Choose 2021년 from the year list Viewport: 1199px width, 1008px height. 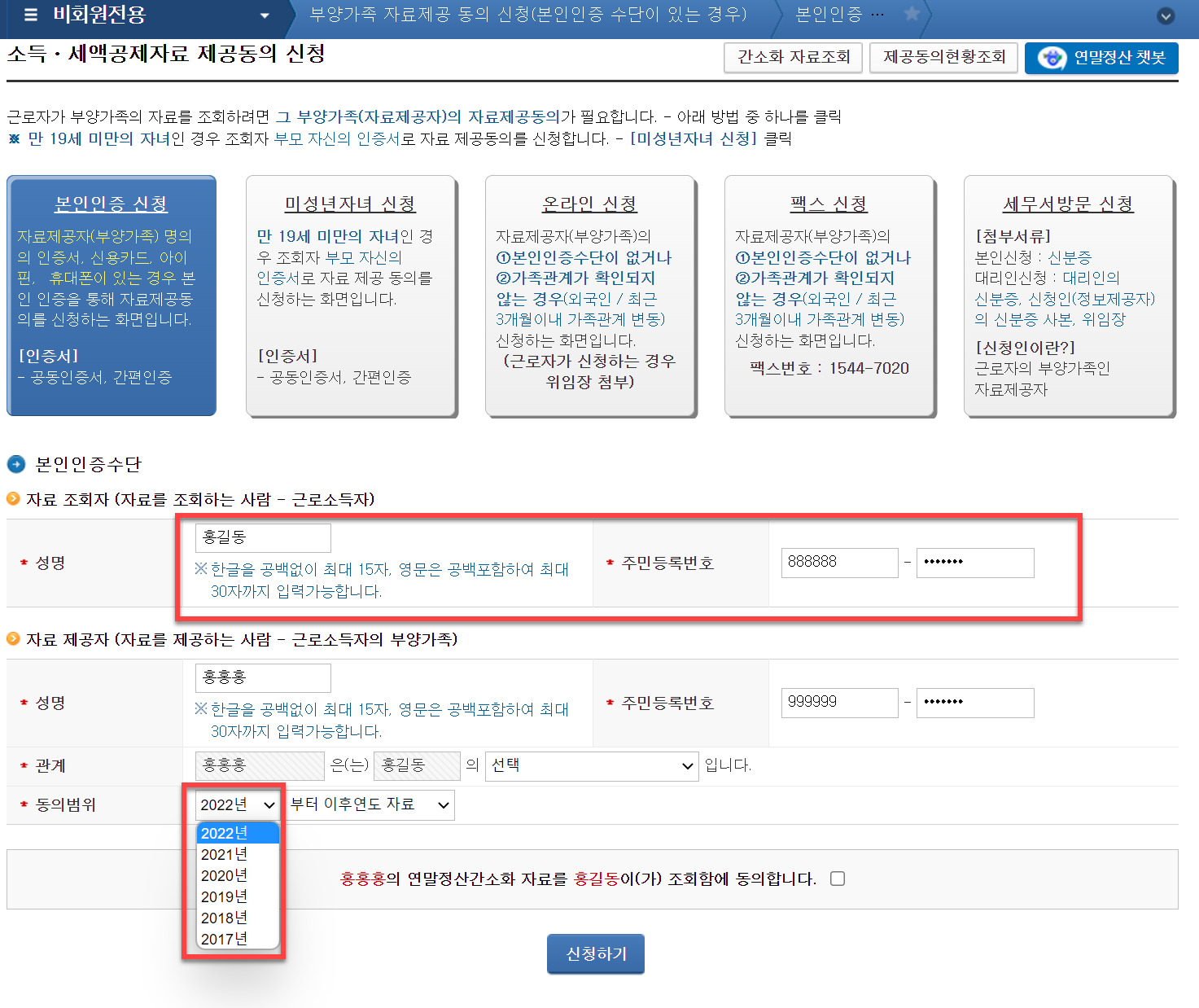click(x=238, y=854)
